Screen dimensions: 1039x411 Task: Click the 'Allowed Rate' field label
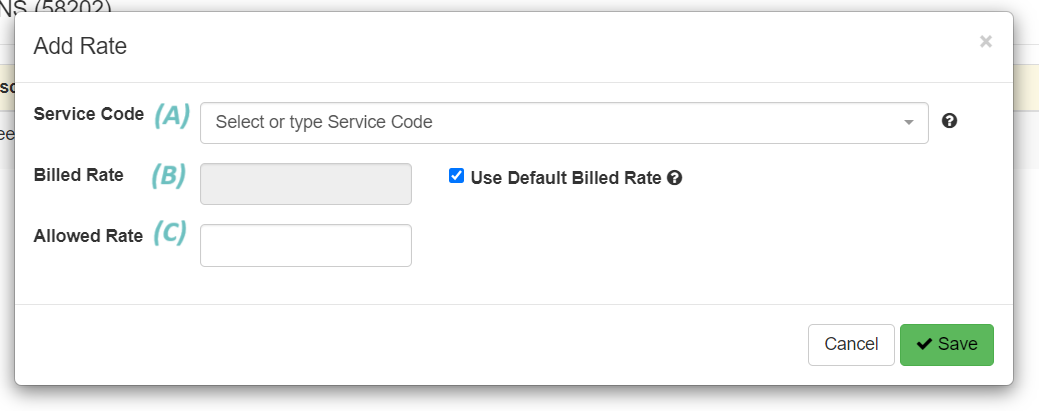click(88, 236)
